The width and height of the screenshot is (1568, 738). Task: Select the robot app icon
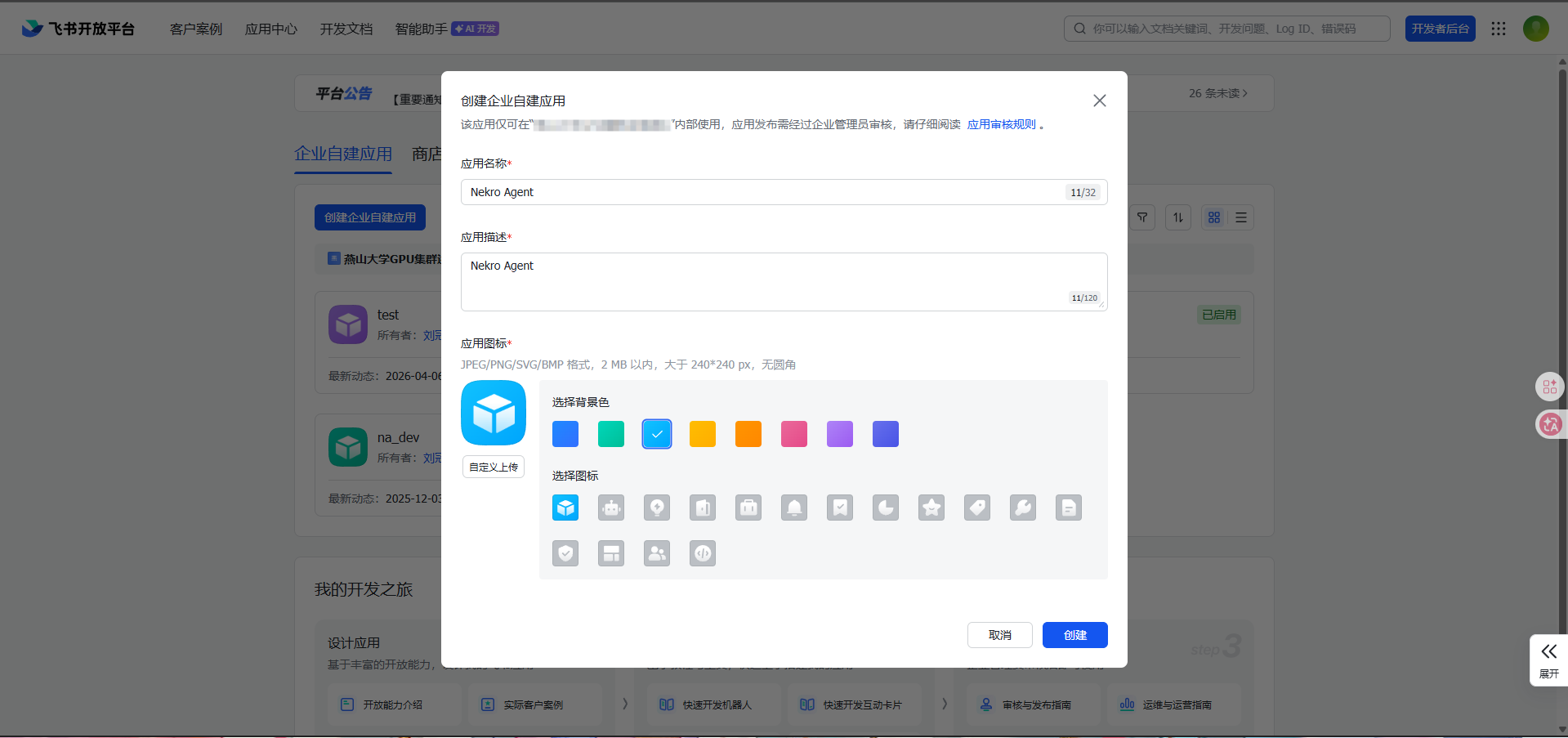coord(610,508)
